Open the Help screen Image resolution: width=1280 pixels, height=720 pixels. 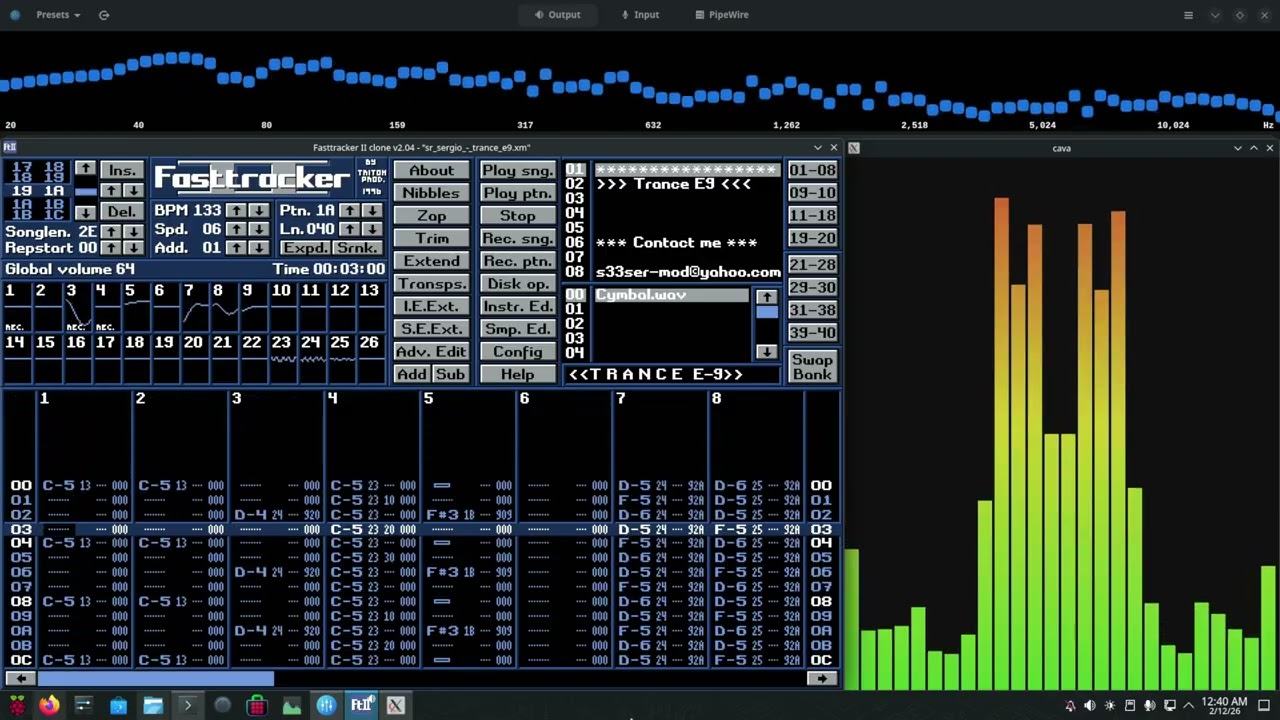pos(518,374)
